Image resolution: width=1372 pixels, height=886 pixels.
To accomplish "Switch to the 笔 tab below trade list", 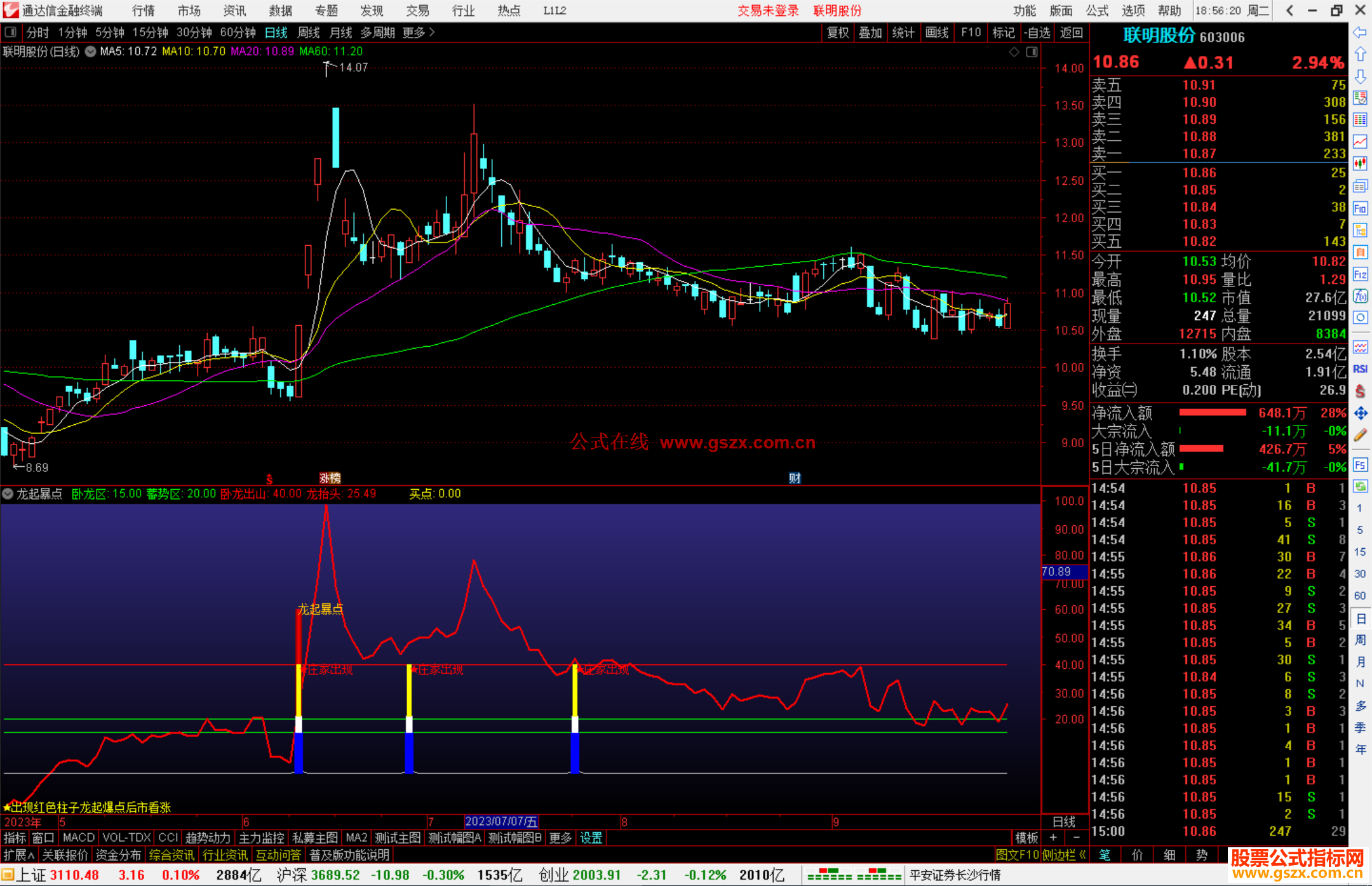I will pos(1105,855).
